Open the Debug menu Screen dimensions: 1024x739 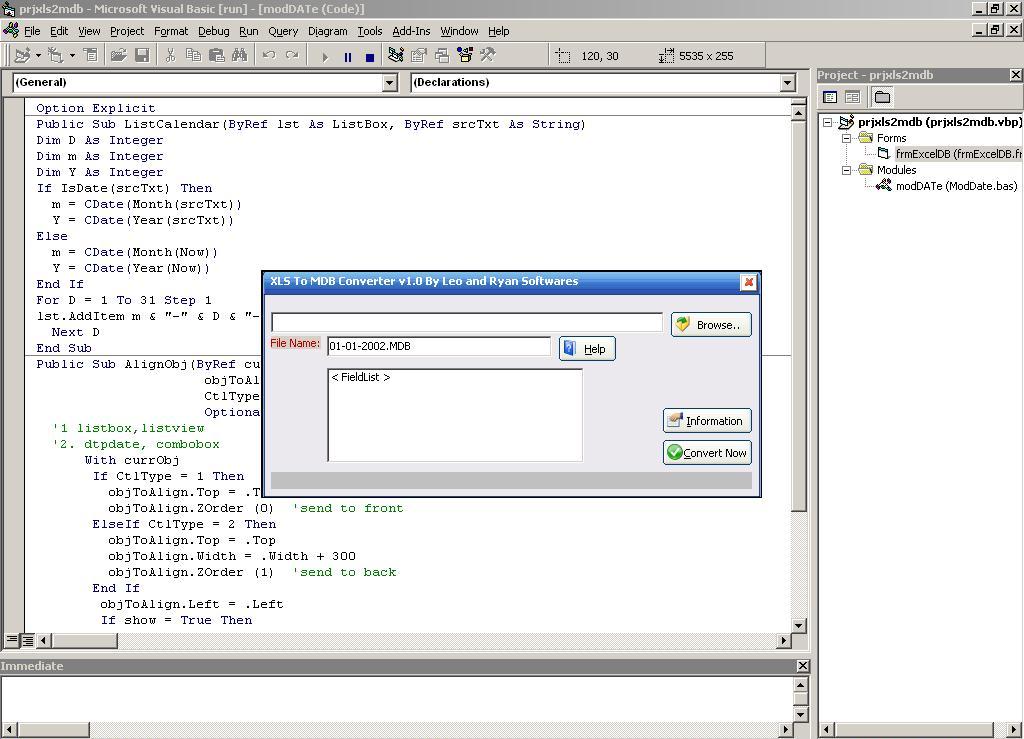pyautogui.click(x=214, y=31)
